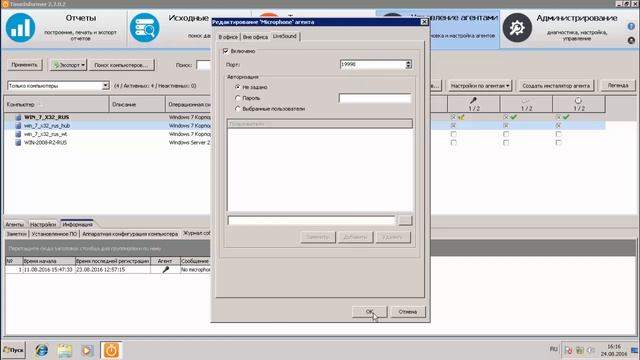Image resolution: width=640 pixels, height=360 pixels.
Task: Switch to the Вне офиса tab
Action: 255,37
